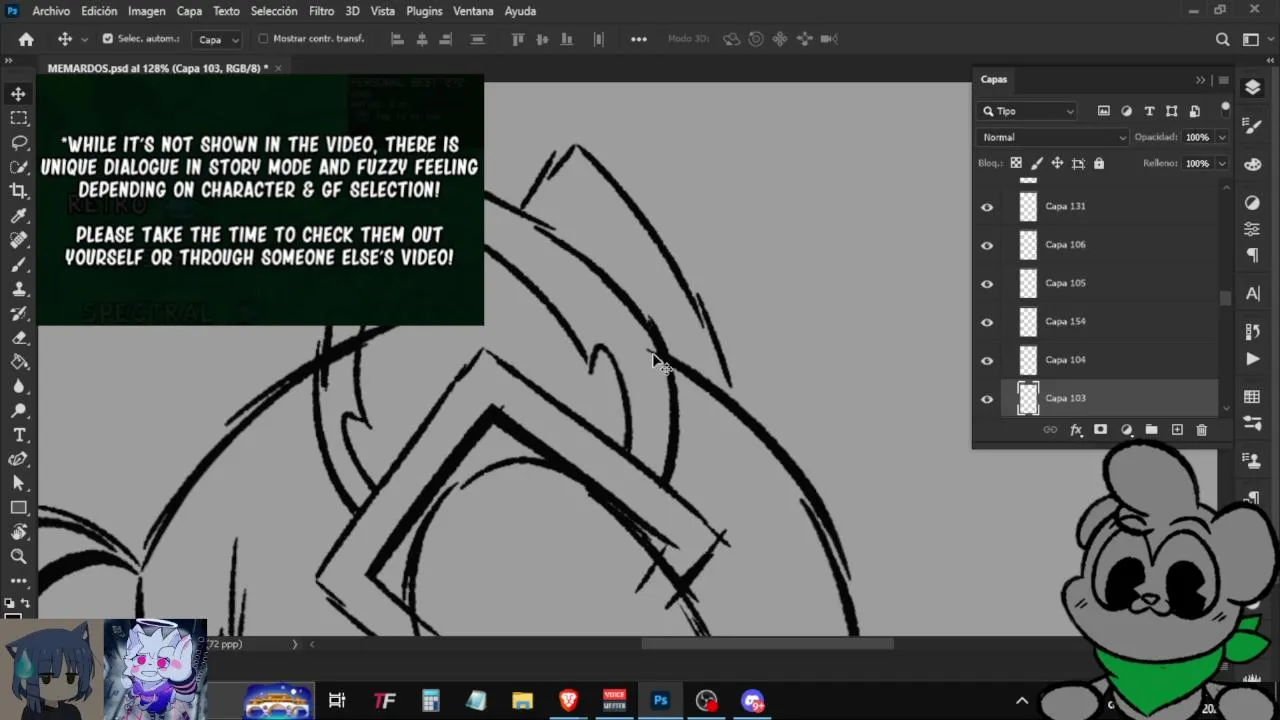
Task: Align left edges in options bar
Action: 397,39
